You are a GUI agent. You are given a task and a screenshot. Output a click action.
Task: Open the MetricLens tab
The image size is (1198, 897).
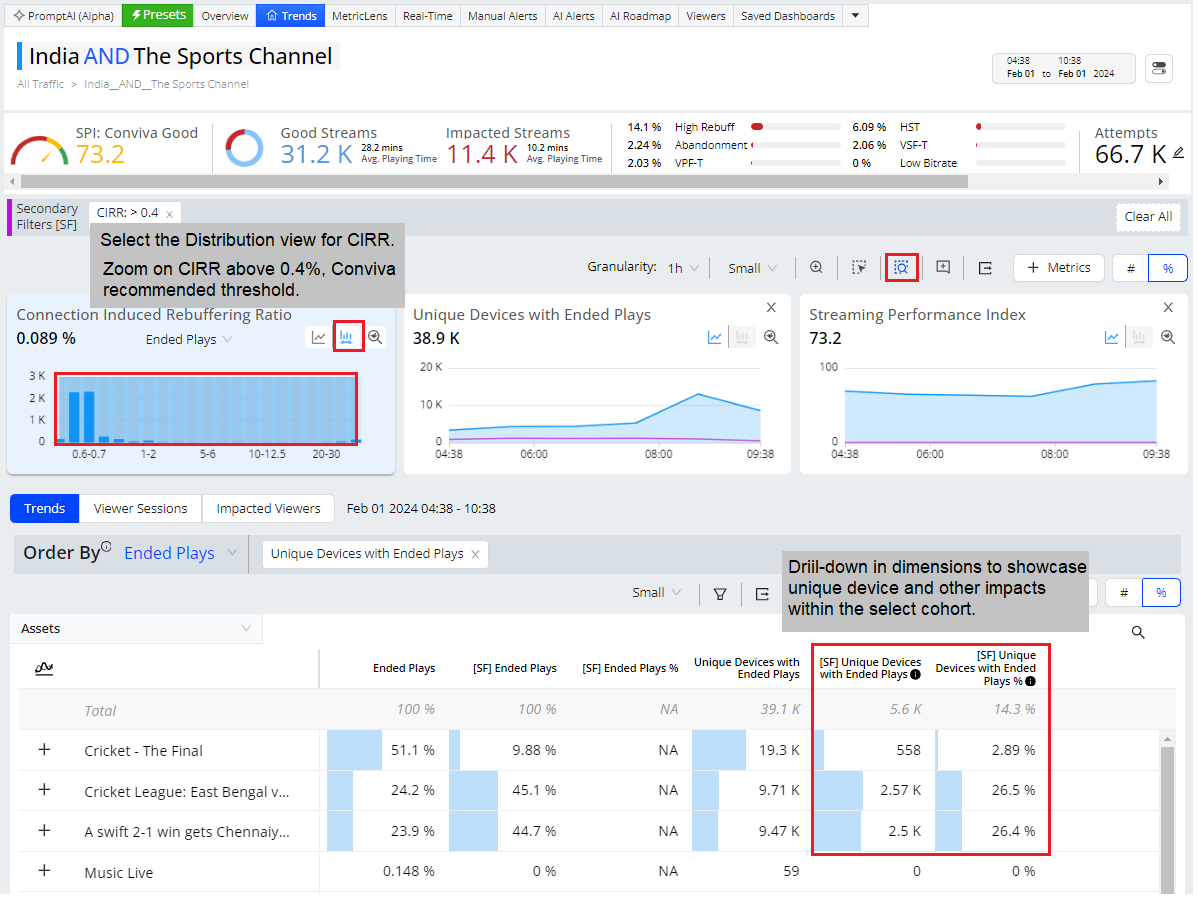click(x=360, y=16)
